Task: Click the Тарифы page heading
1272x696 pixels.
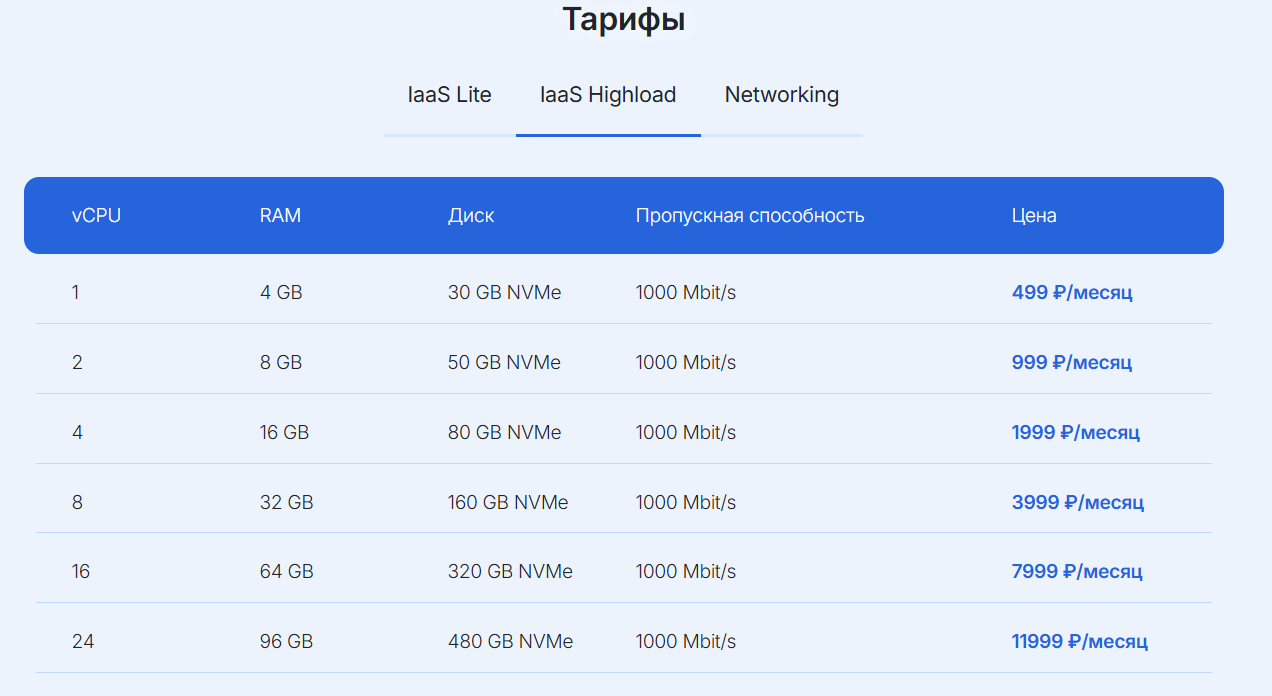Action: [623, 20]
